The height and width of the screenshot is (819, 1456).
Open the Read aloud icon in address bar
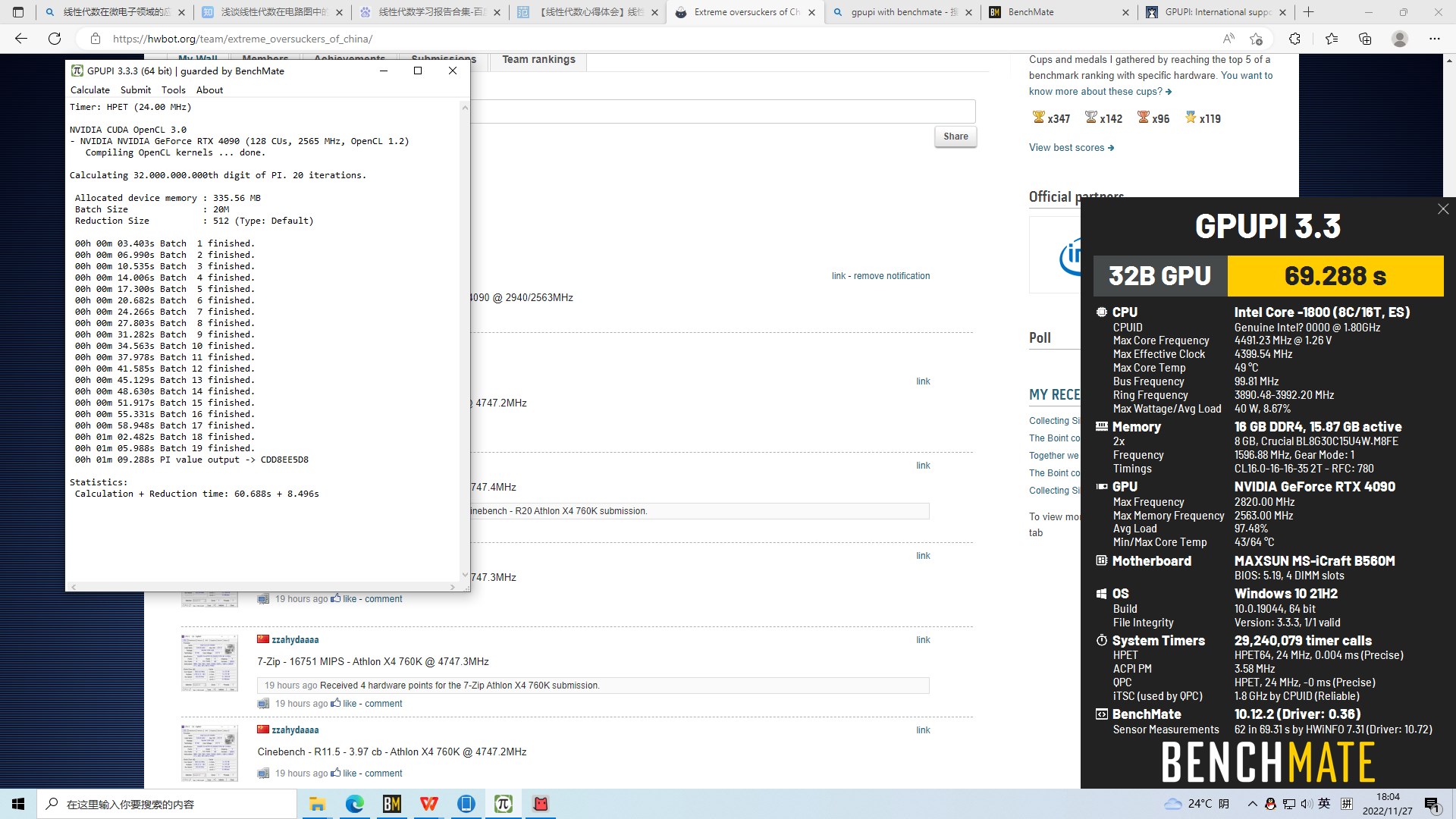point(1228,39)
